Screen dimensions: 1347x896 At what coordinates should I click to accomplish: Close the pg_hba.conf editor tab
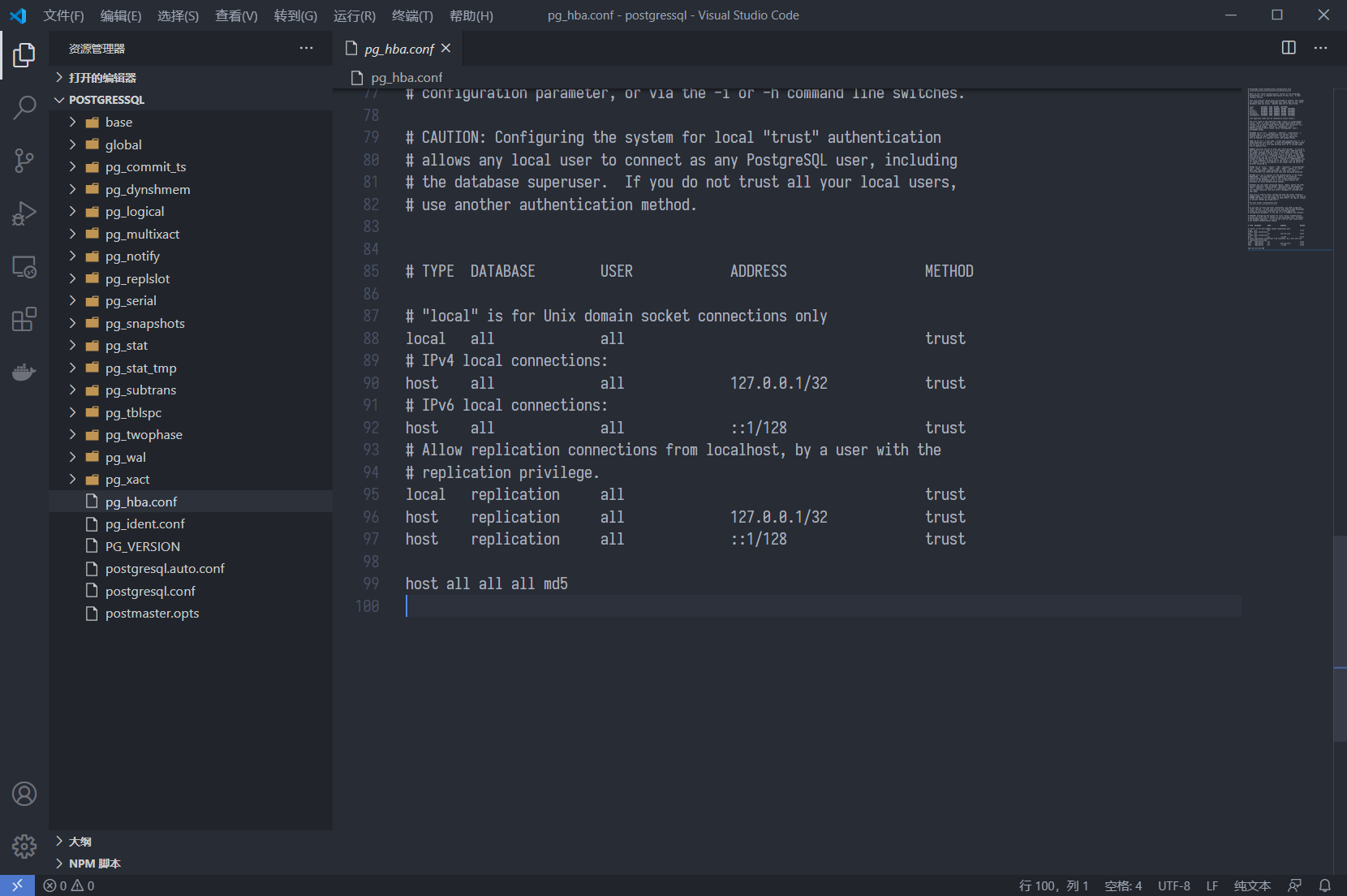click(x=445, y=49)
